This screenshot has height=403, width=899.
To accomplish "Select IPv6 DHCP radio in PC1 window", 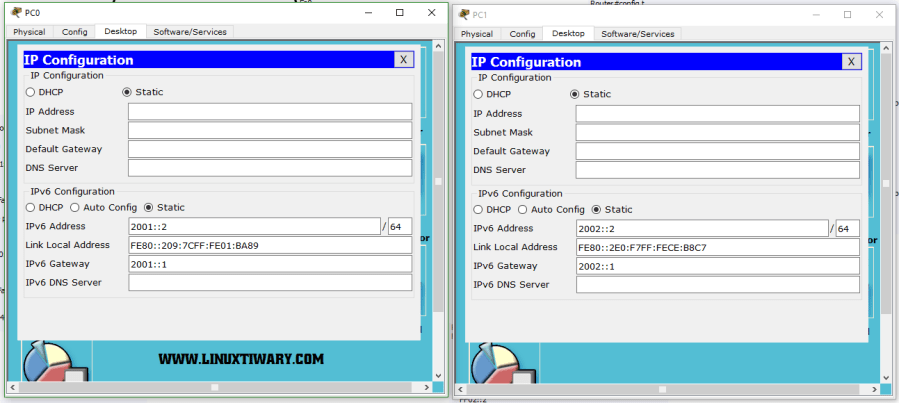I will [x=478, y=210].
